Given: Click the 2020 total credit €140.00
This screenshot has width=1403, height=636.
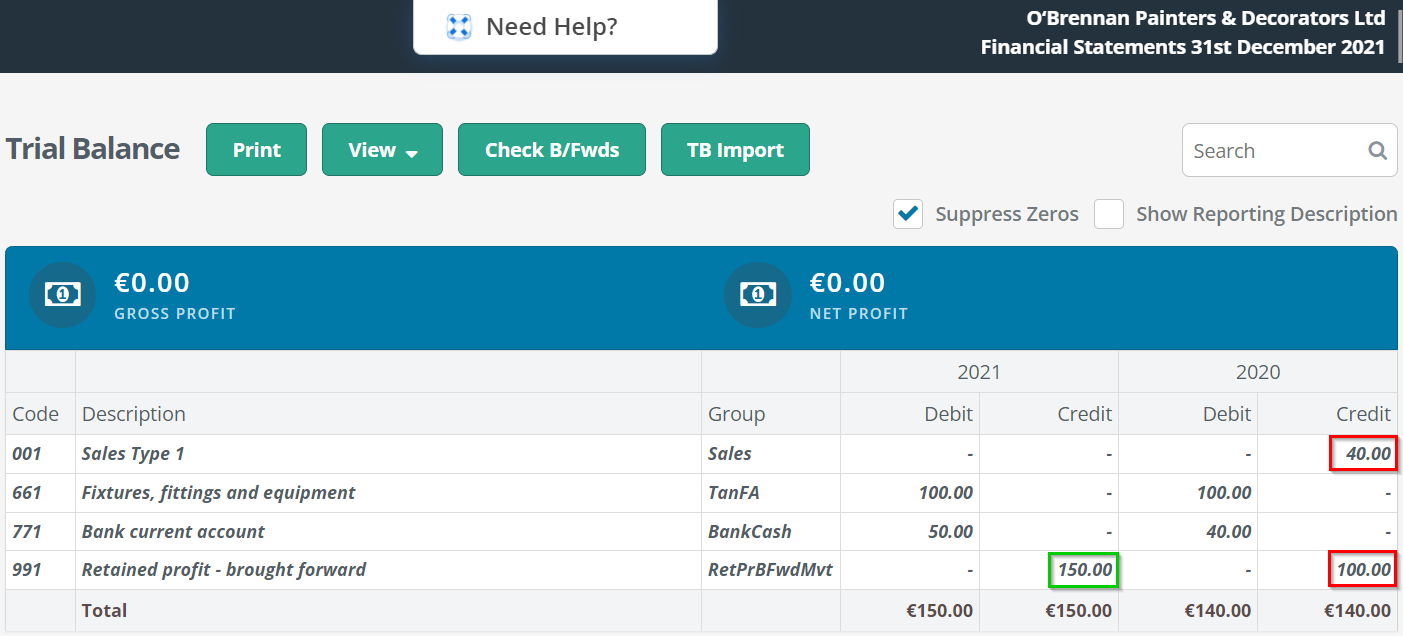Looking at the screenshot, I should [x=1357, y=610].
